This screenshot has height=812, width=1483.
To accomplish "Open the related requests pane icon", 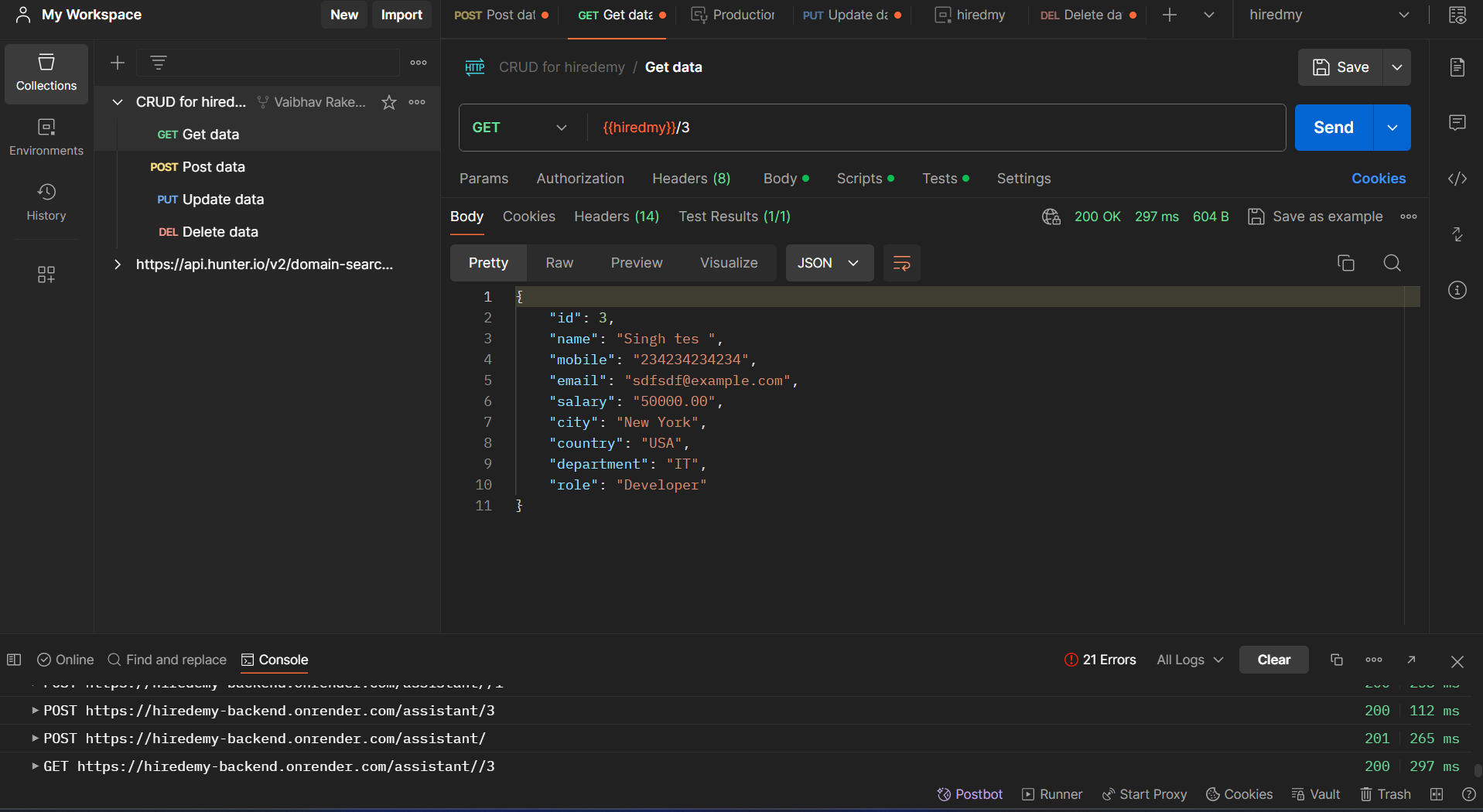I will (x=1457, y=234).
